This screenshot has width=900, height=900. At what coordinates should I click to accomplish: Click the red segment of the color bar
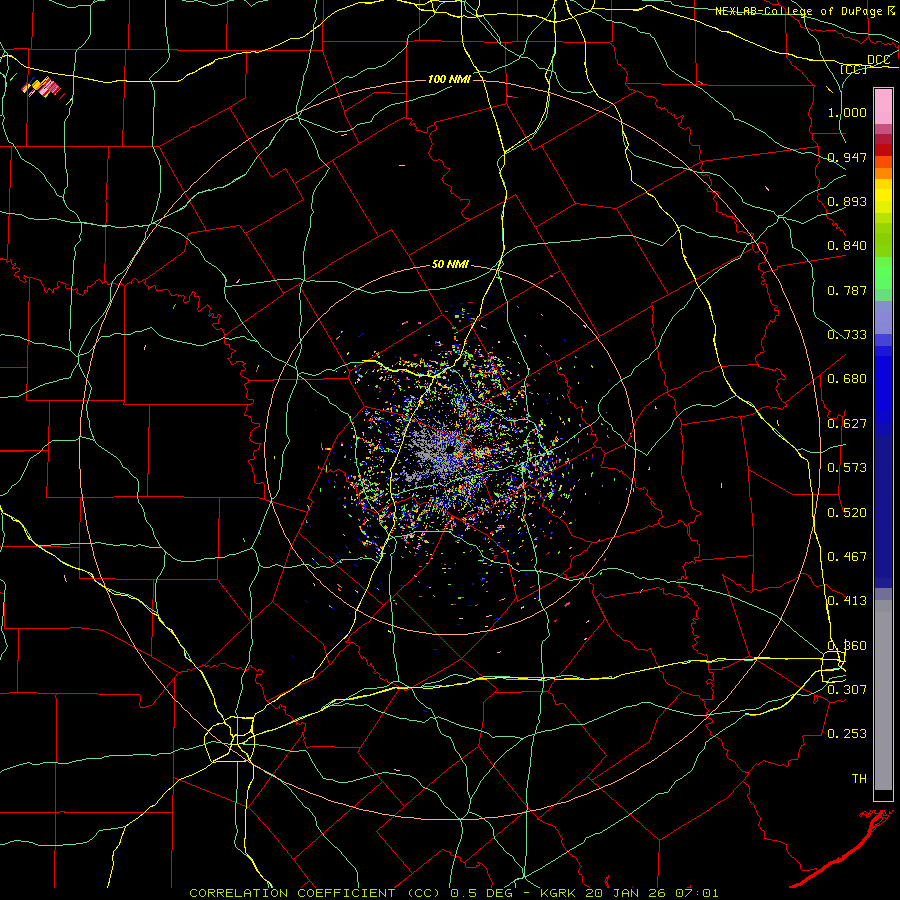[x=883, y=150]
